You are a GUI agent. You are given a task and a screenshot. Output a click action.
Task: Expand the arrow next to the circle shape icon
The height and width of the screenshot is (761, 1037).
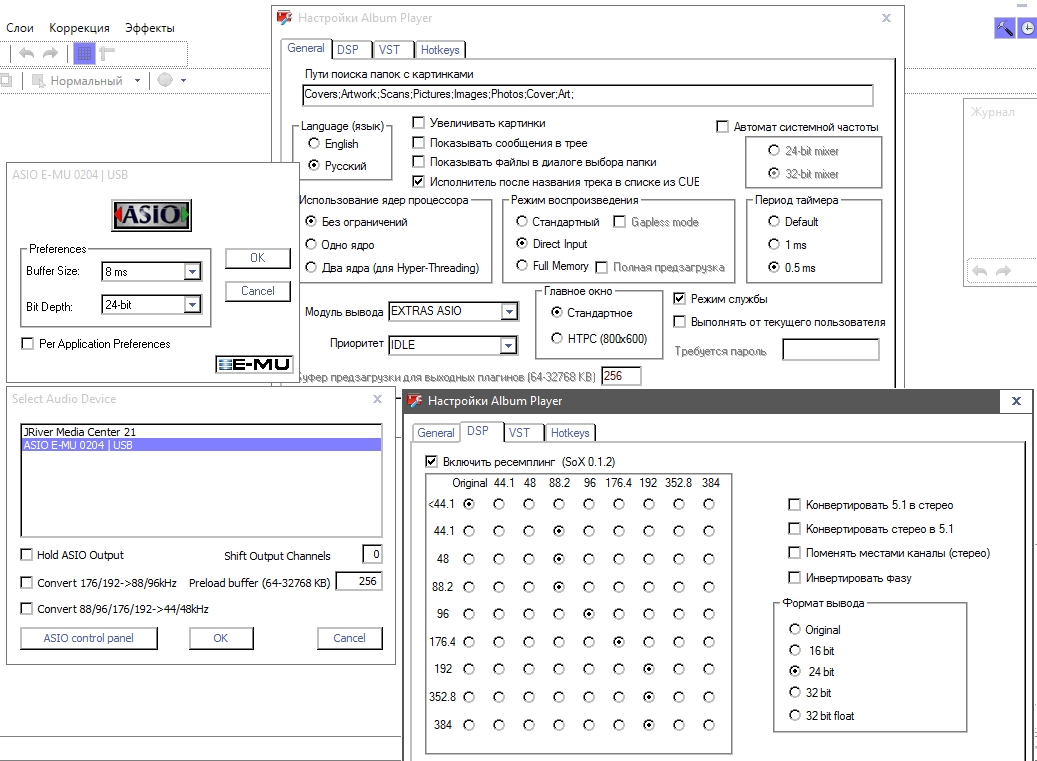point(183,81)
